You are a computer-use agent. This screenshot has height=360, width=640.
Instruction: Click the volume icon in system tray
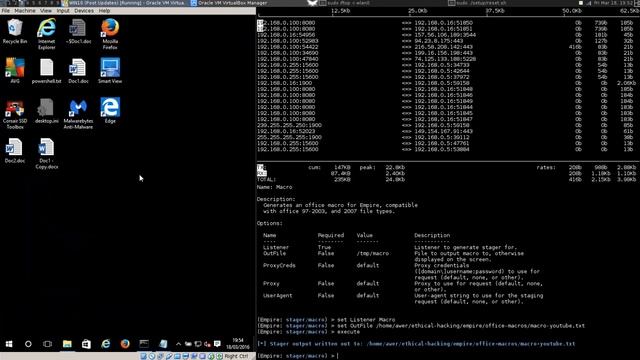(x=207, y=344)
